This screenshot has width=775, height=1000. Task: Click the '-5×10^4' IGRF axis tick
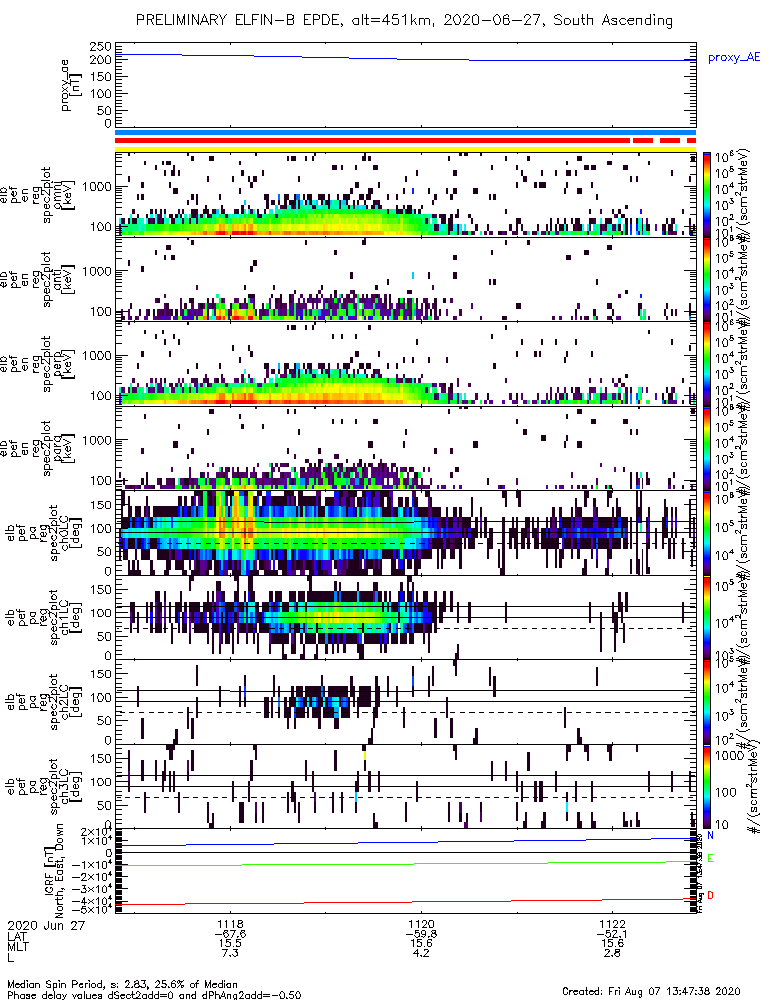[95, 908]
